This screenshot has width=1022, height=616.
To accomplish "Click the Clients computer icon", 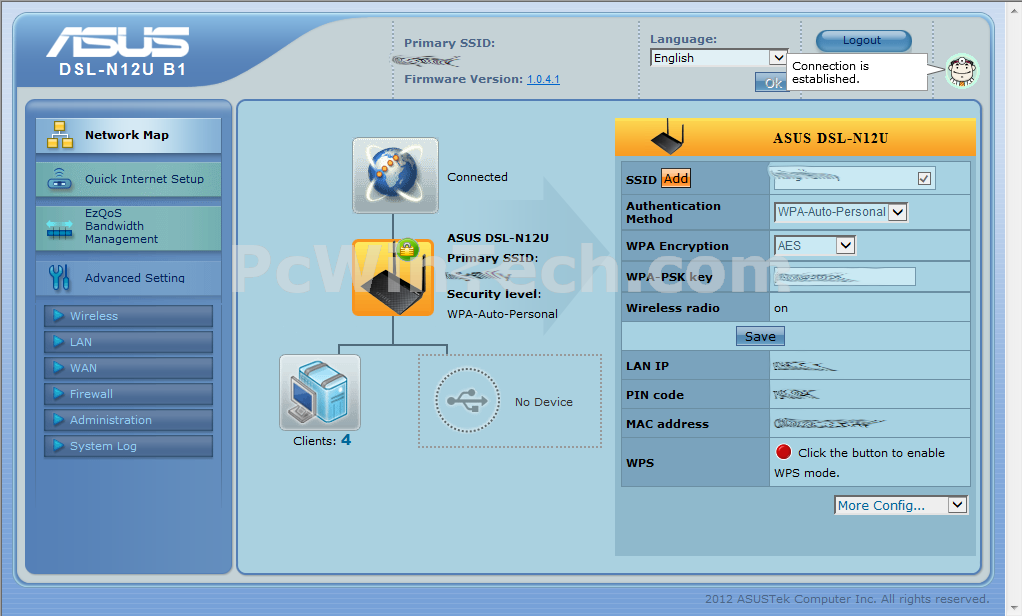I will [x=320, y=392].
